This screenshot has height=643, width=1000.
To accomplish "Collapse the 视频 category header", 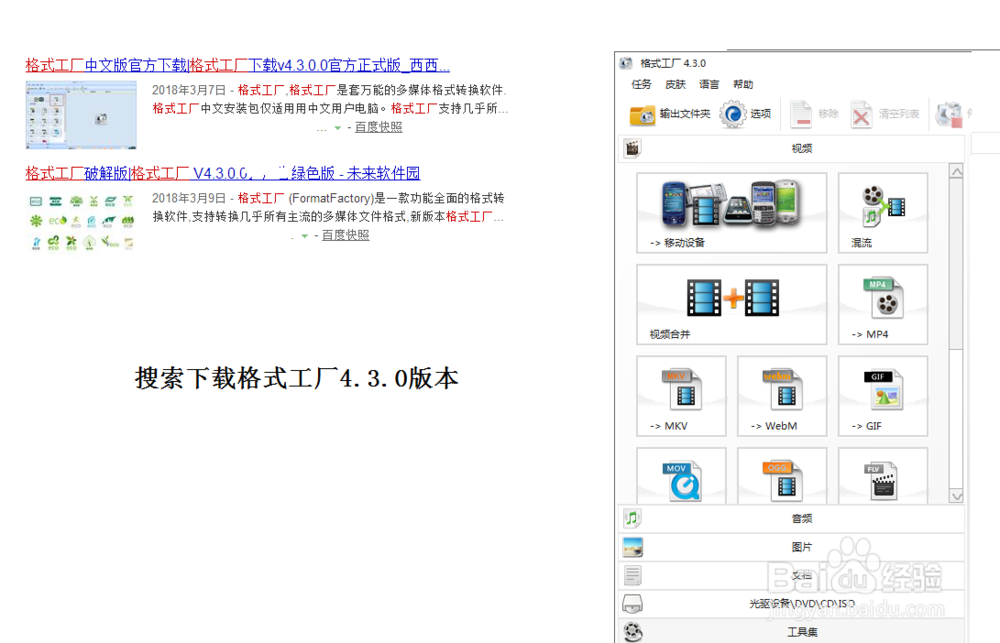I will pos(791,148).
